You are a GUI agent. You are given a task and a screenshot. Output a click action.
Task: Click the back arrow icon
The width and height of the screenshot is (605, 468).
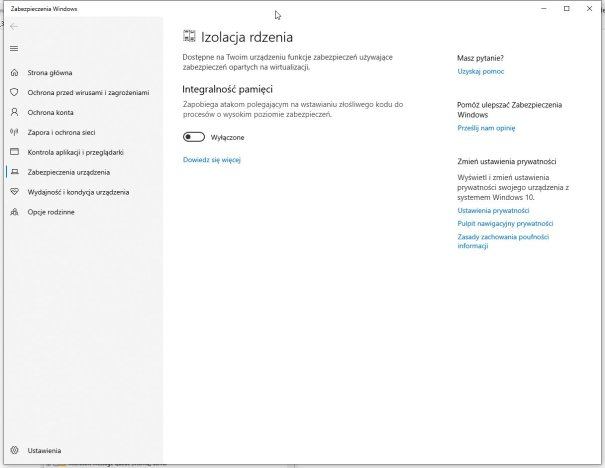(x=14, y=26)
